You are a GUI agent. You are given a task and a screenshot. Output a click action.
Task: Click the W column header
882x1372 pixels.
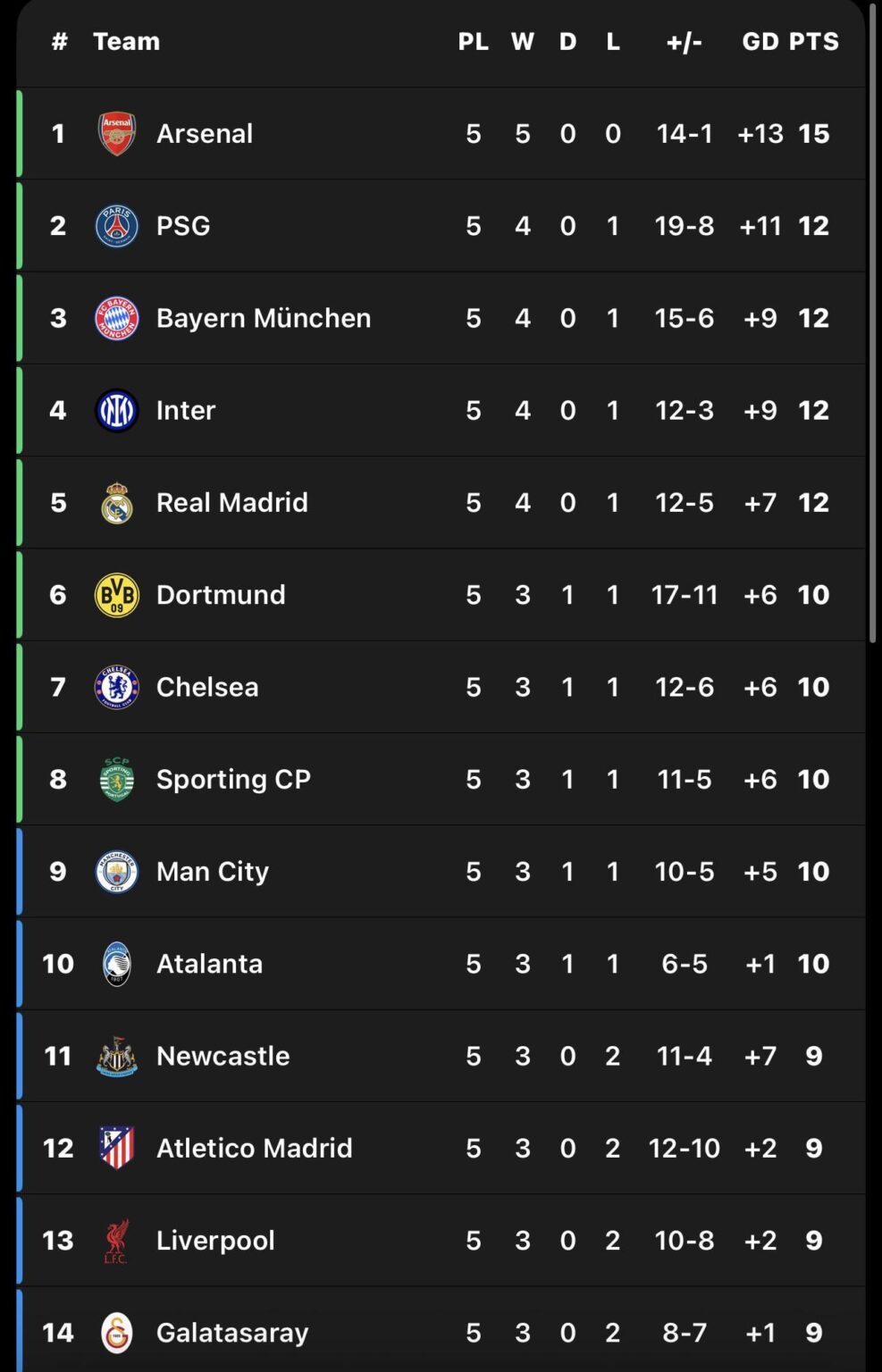[x=523, y=40]
